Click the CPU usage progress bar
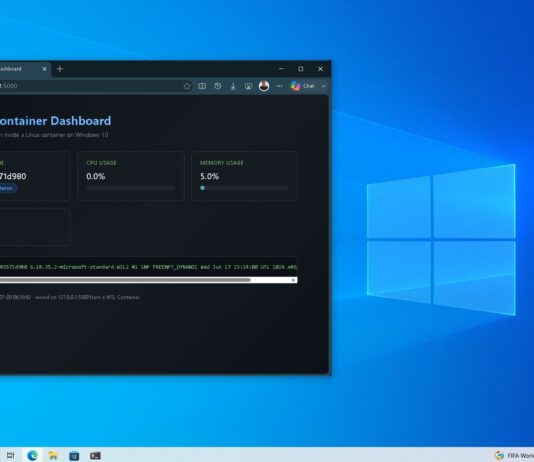This screenshot has width=534, height=462. (x=131, y=188)
